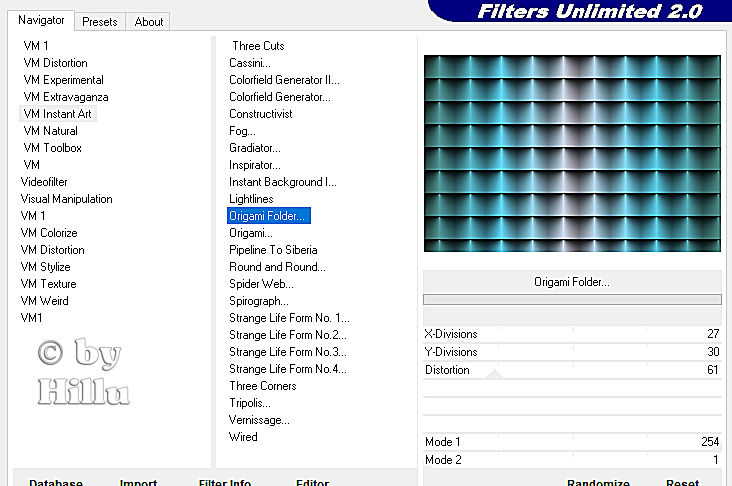Choose the Three Cuts filter
The width and height of the screenshot is (732, 486).
[x=258, y=46]
